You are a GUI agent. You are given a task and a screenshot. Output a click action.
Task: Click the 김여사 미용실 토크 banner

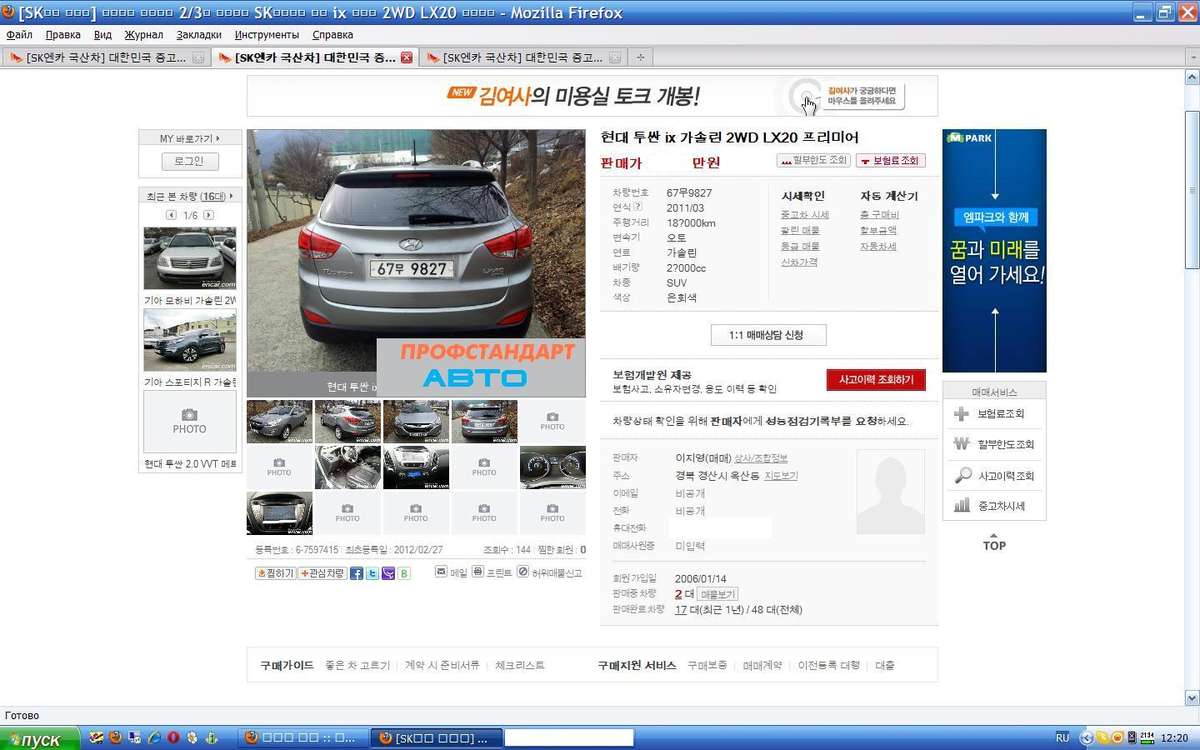pyautogui.click(x=592, y=96)
